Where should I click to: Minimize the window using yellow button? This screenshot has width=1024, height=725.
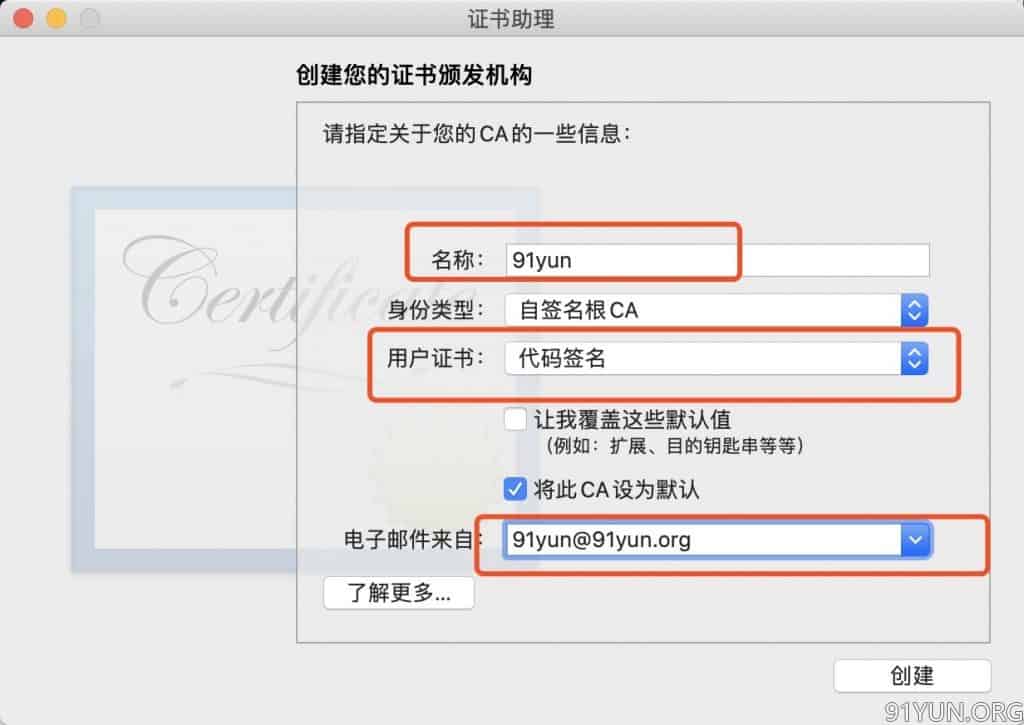57,18
